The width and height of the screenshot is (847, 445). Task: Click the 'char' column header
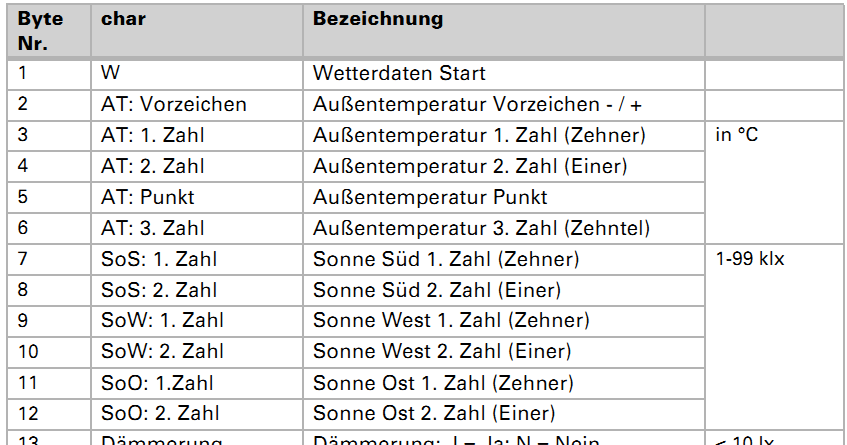pos(124,20)
